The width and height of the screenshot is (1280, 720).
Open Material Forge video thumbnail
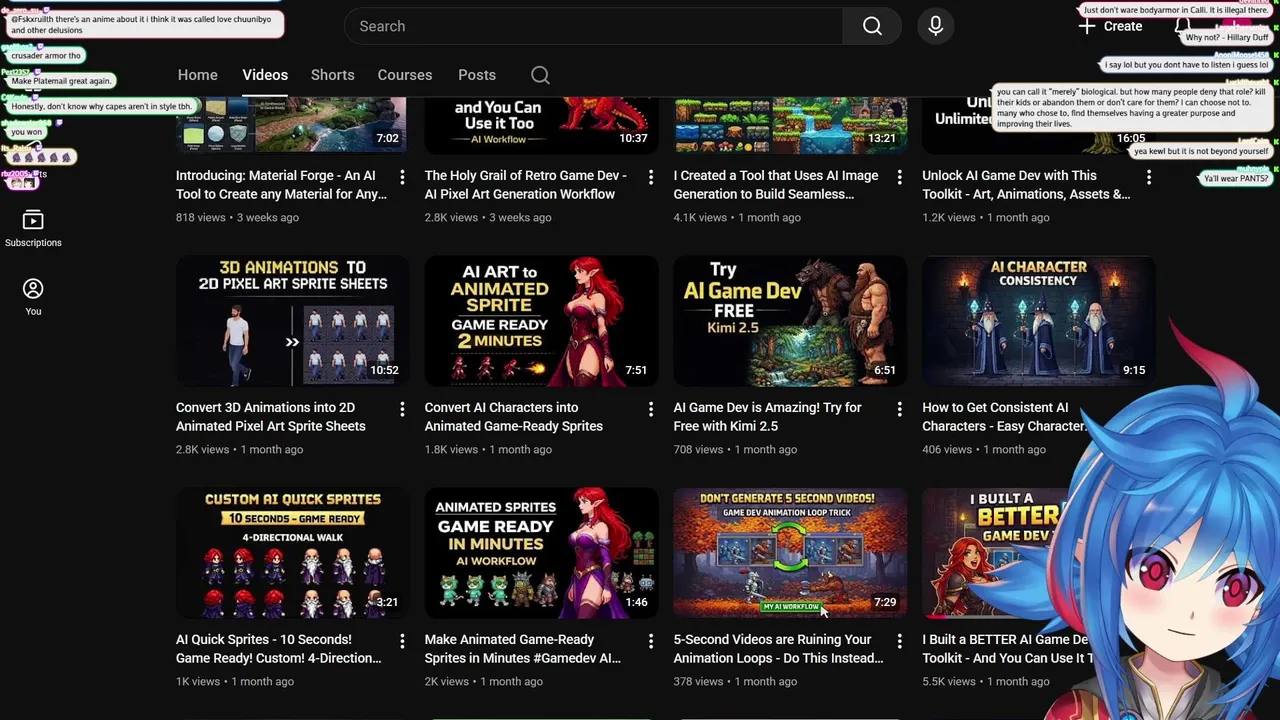pos(292,125)
